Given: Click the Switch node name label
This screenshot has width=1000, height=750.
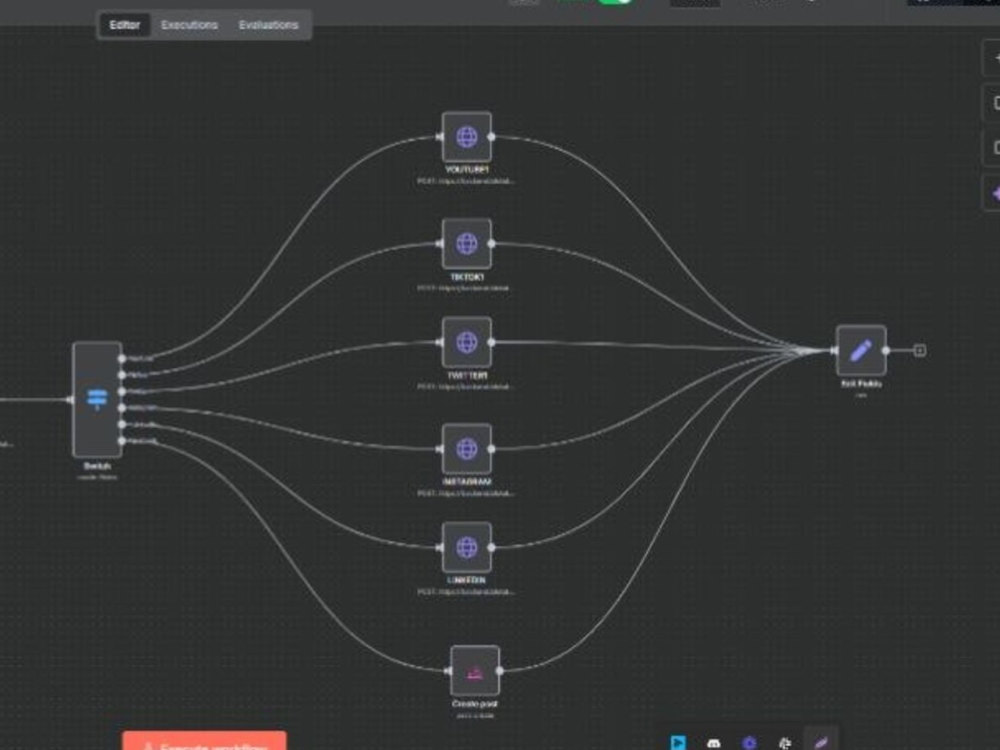Looking at the screenshot, I should pyautogui.click(x=97, y=466).
